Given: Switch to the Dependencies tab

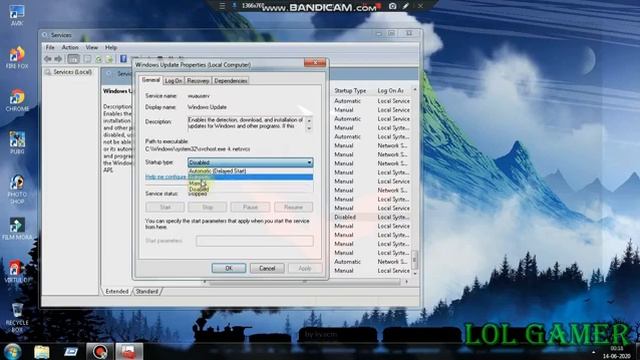Looking at the screenshot, I should click(231, 81).
